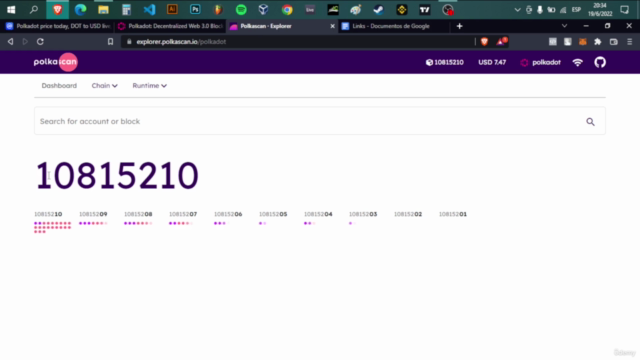Click header block number 10815210

[x=445, y=62]
